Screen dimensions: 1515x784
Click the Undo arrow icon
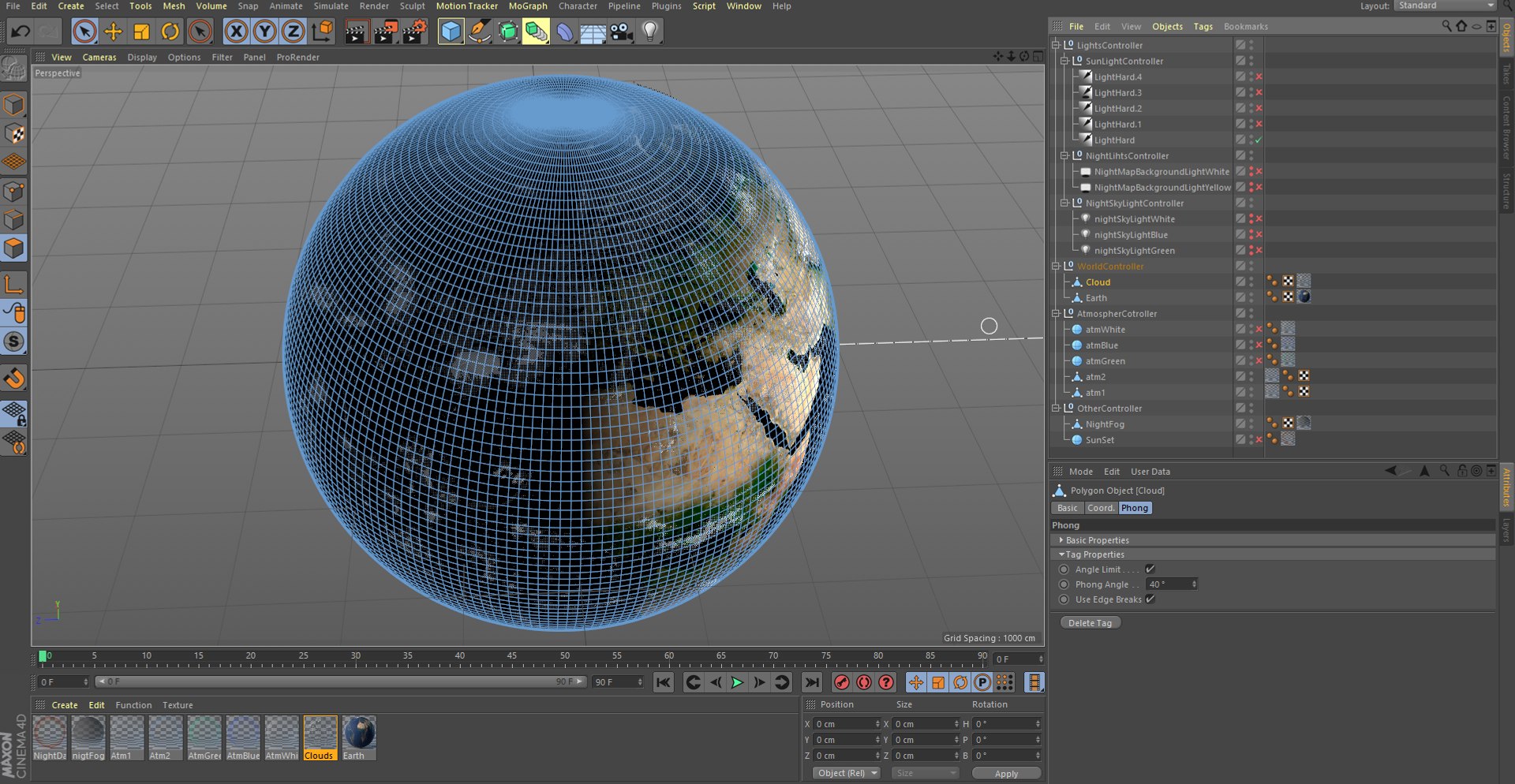point(21,32)
